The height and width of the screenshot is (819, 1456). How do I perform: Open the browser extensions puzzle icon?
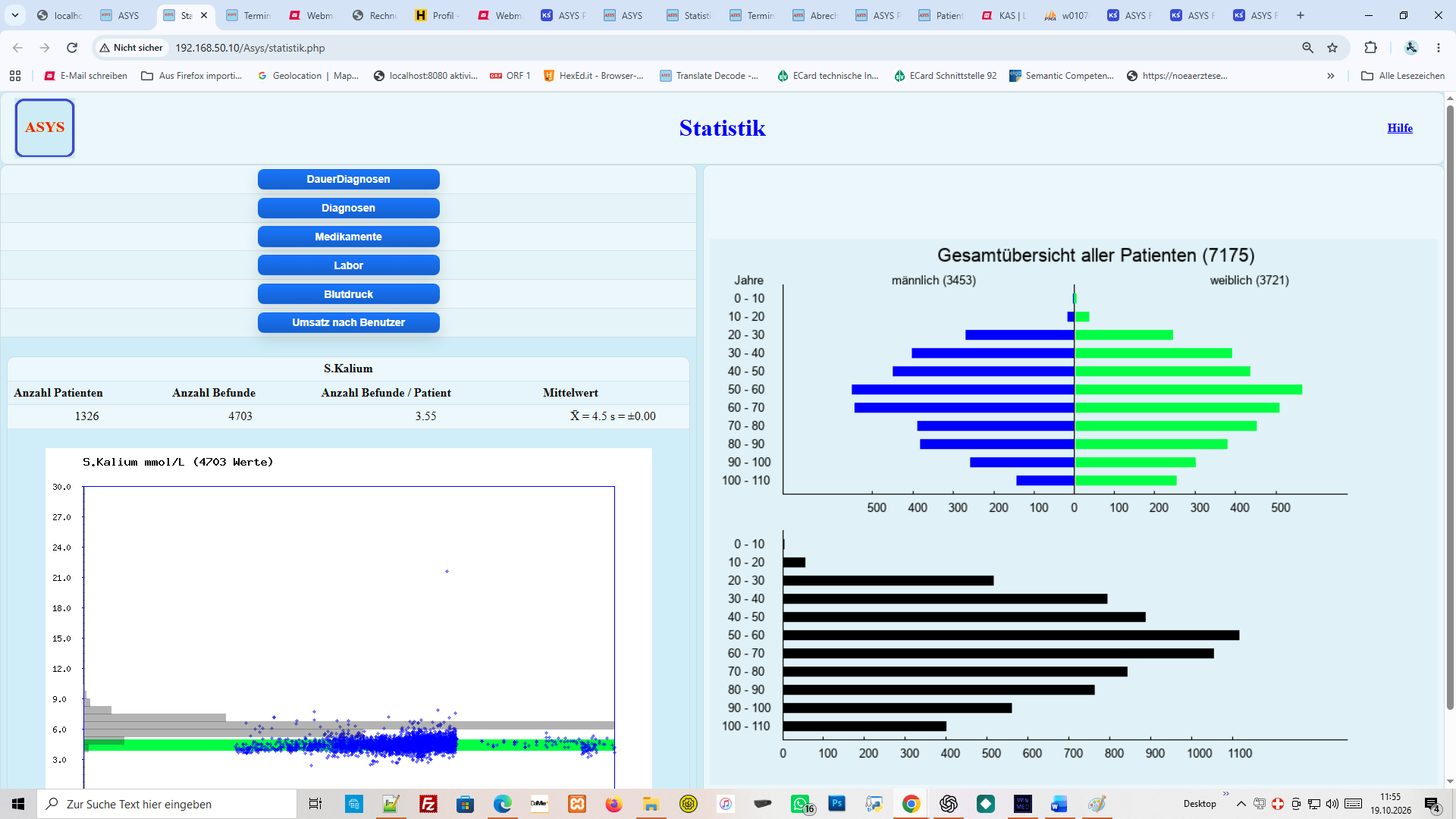coord(1370,48)
